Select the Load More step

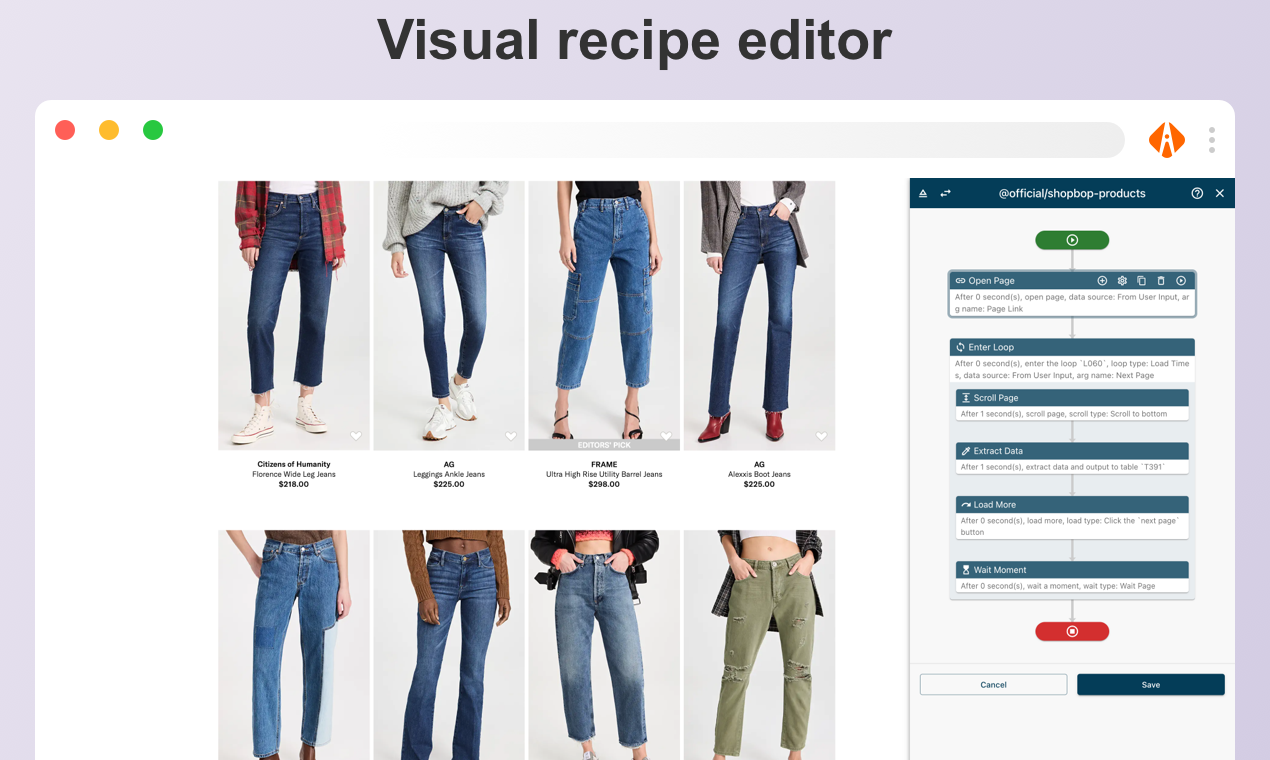point(1072,518)
